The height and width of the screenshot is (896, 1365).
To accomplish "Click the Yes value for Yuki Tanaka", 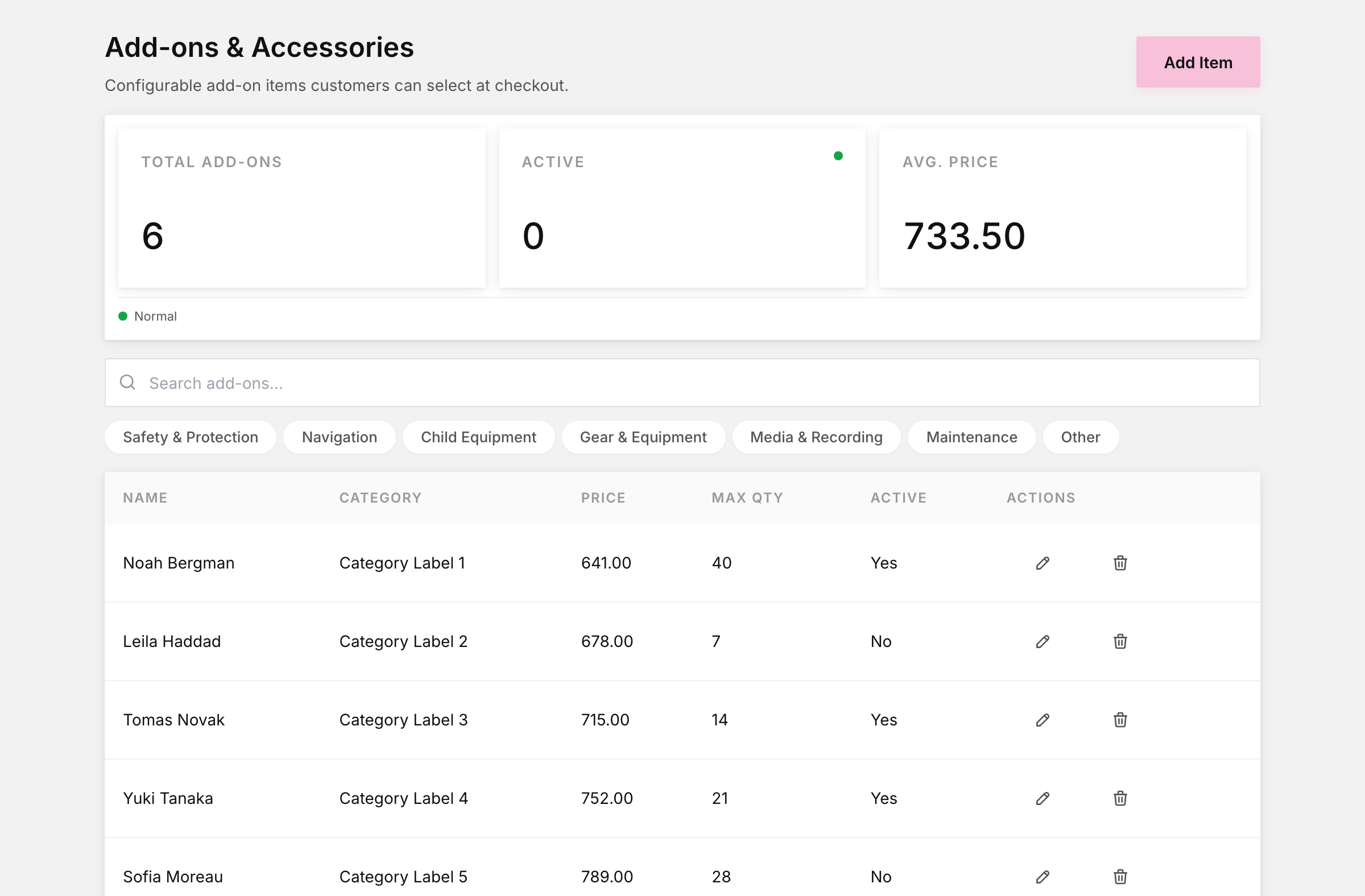I will 884,799.
